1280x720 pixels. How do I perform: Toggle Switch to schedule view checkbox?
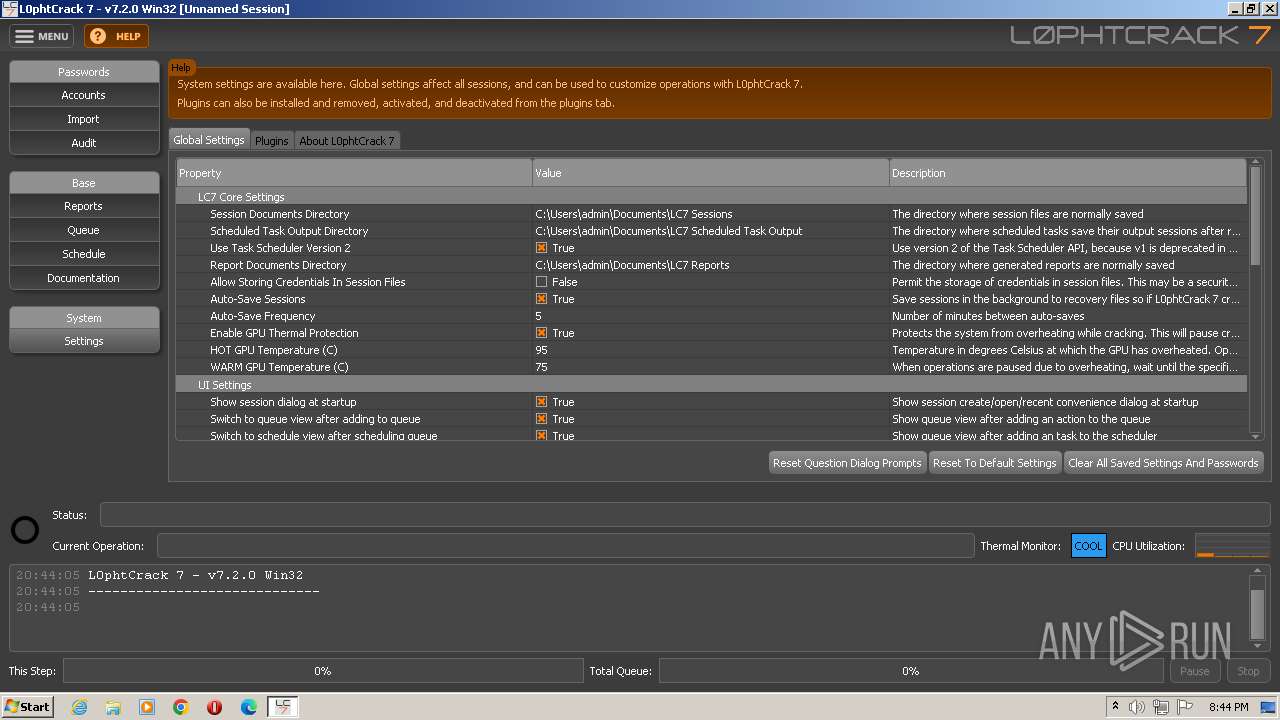(541, 436)
